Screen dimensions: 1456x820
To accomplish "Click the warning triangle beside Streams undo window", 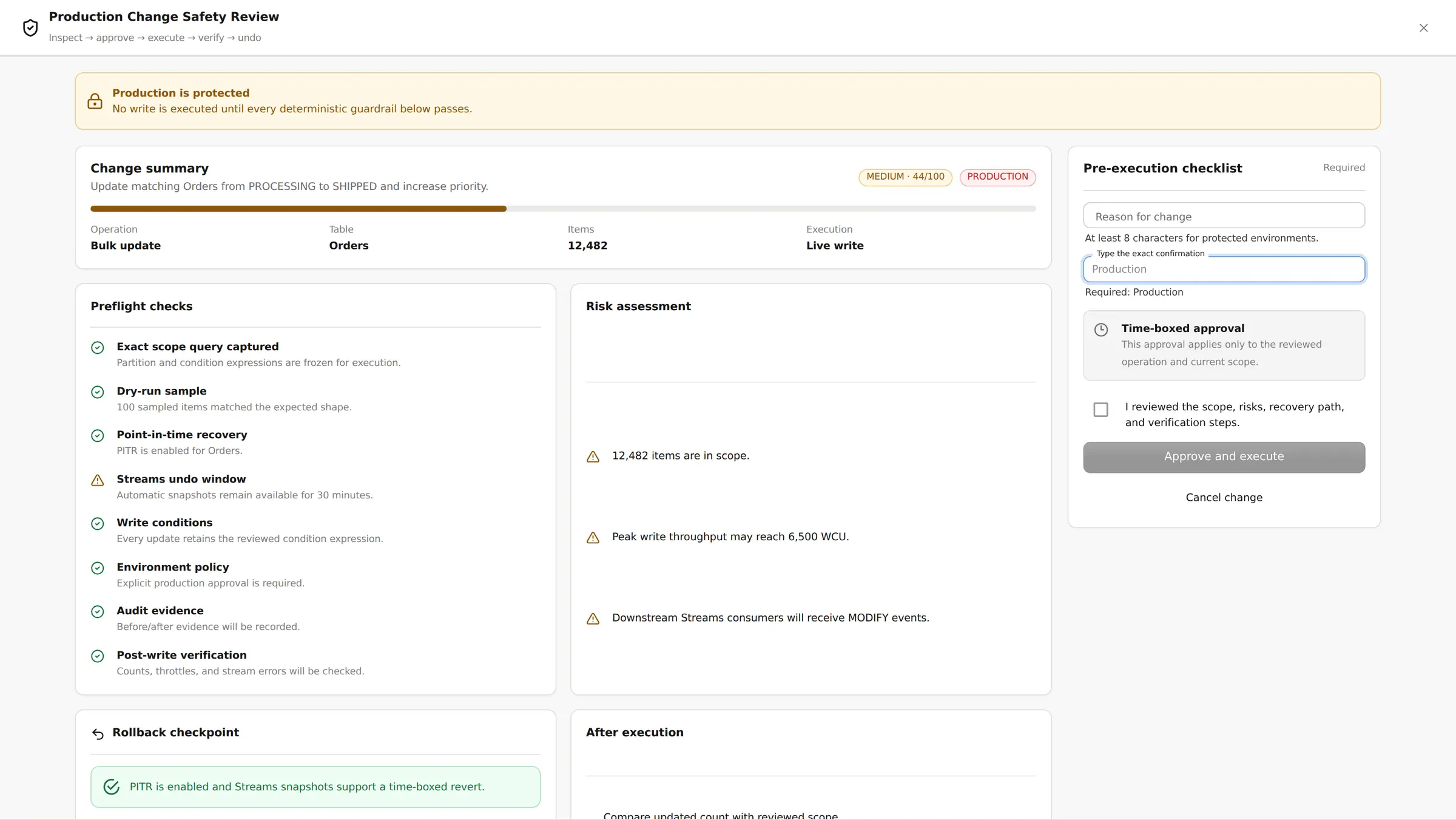I will click(x=97, y=480).
